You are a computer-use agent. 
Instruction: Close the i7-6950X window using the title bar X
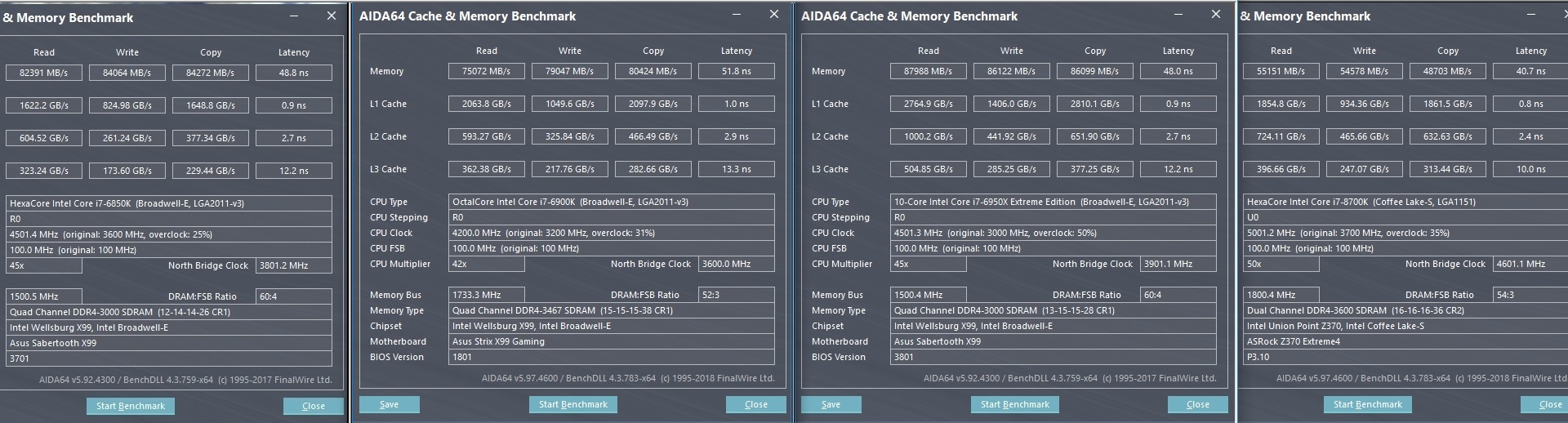click(1216, 15)
